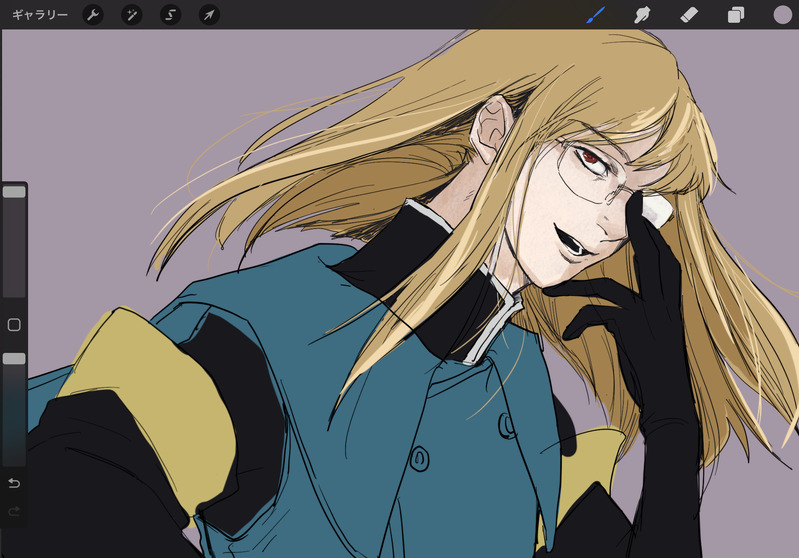Undo the last stroke with arrow
The height and width of the screenshot is (558, 799).
click(x=14, y=483)
